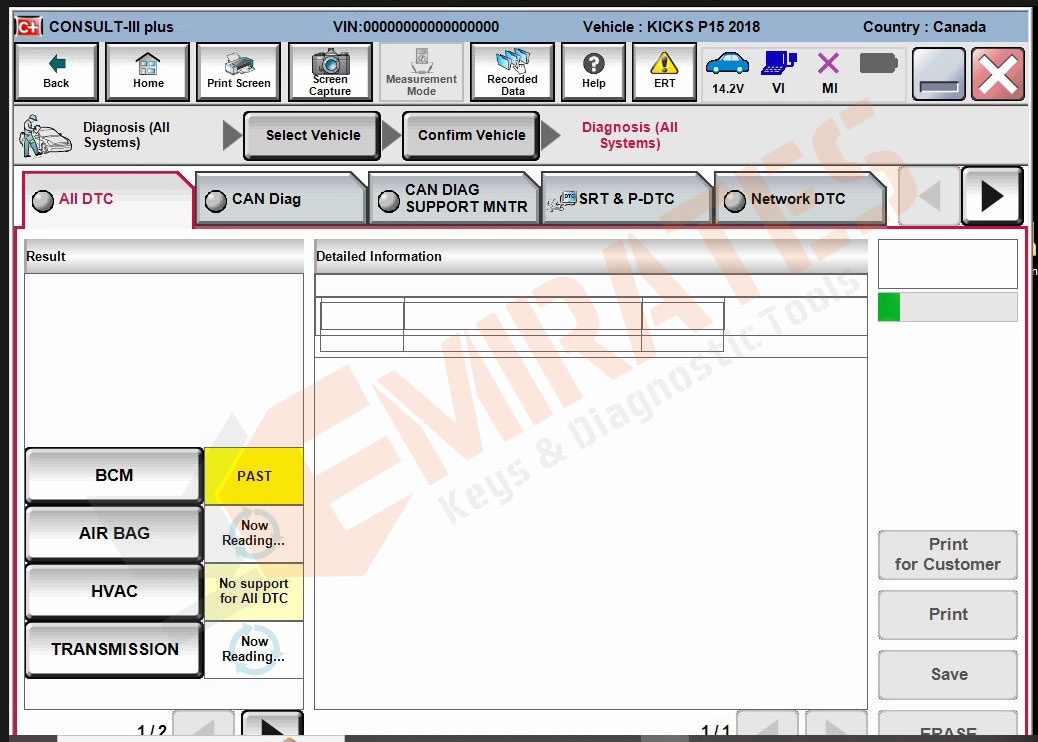
Task: Click the Back arrow toolbar icon
Action: point(56,73)
